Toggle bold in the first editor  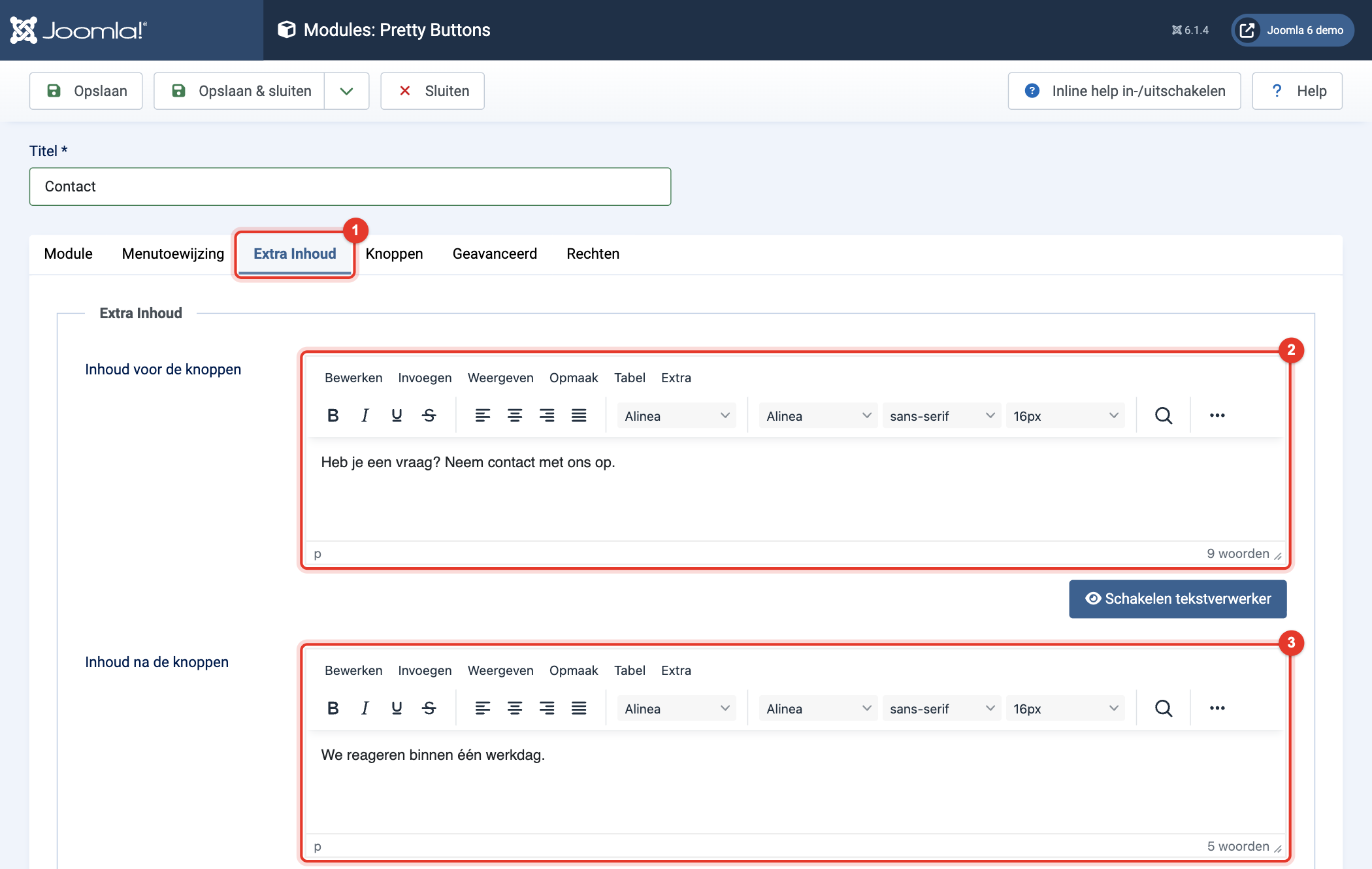[333, 416]
